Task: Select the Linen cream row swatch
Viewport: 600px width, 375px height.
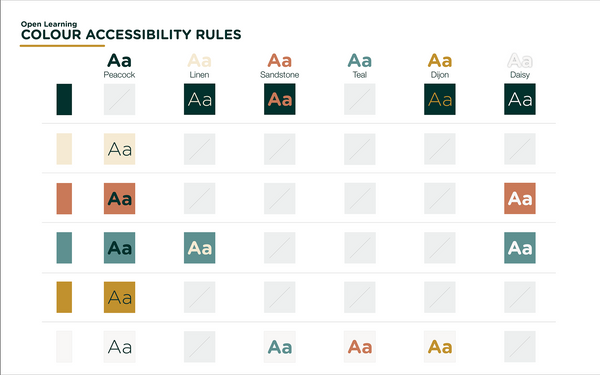Action: 64,149
